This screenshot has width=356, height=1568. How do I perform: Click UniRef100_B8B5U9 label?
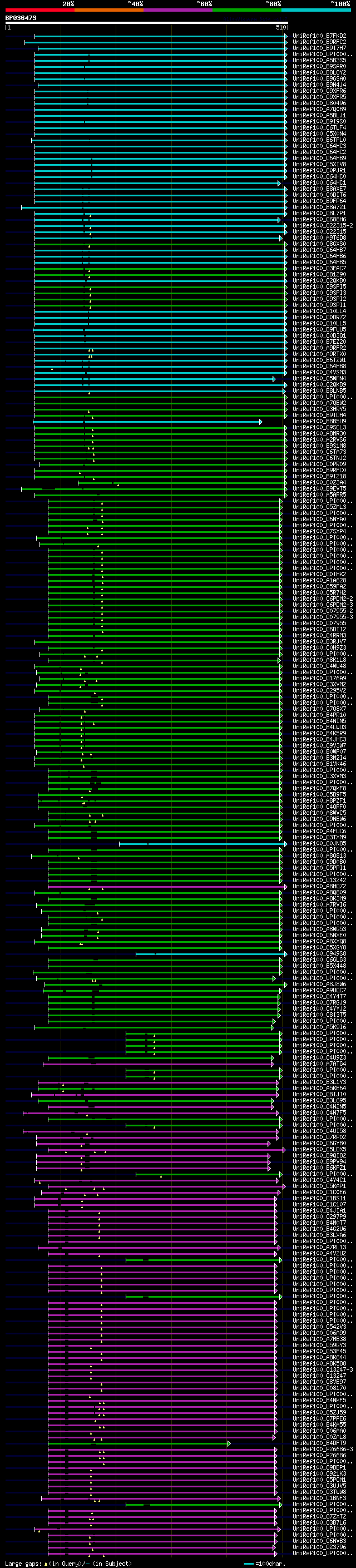pos(319,421)
